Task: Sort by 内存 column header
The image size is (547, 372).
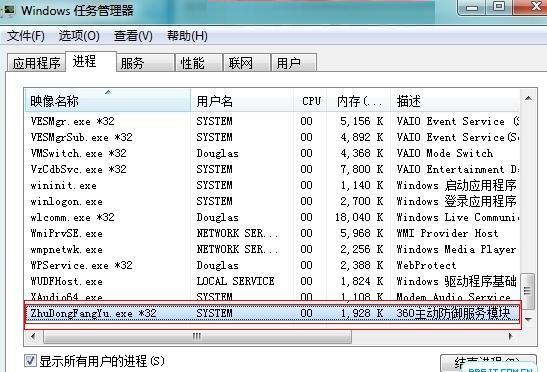Action: [358, 101]
